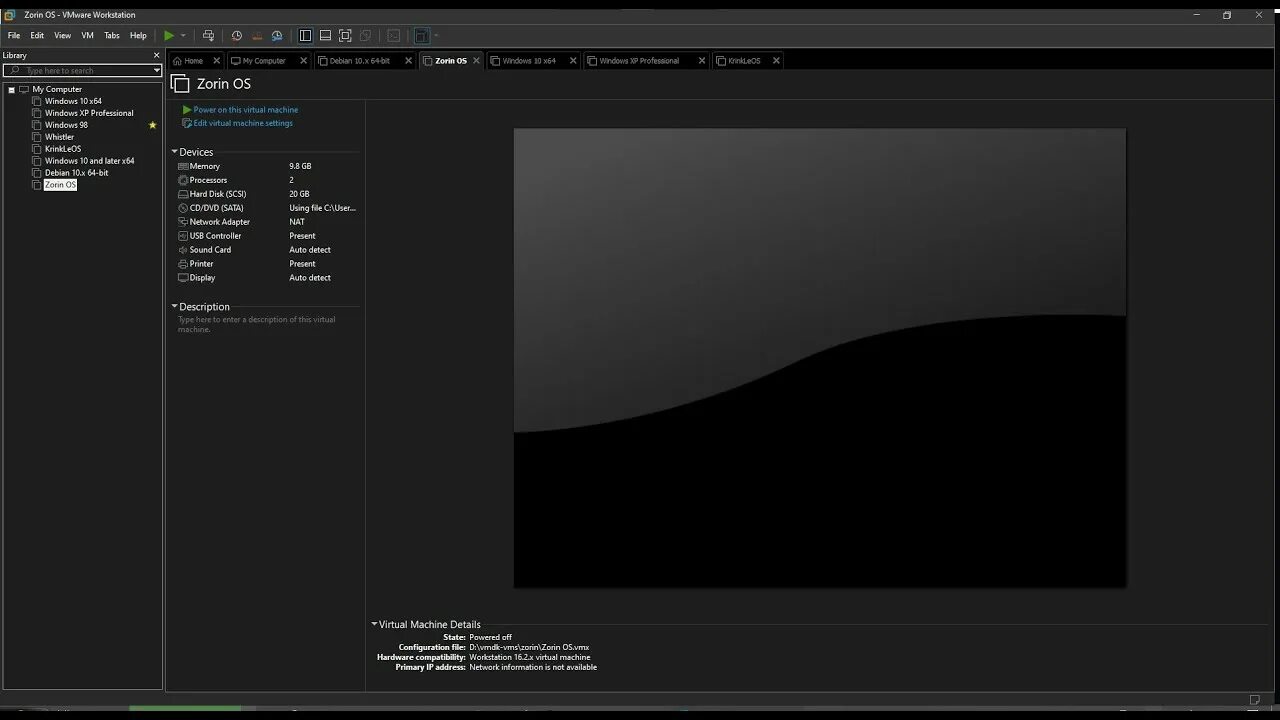This screenshot has width=1280, height=720.
Task: Click the console view toolbar icon
Action: tap(393, 35)
